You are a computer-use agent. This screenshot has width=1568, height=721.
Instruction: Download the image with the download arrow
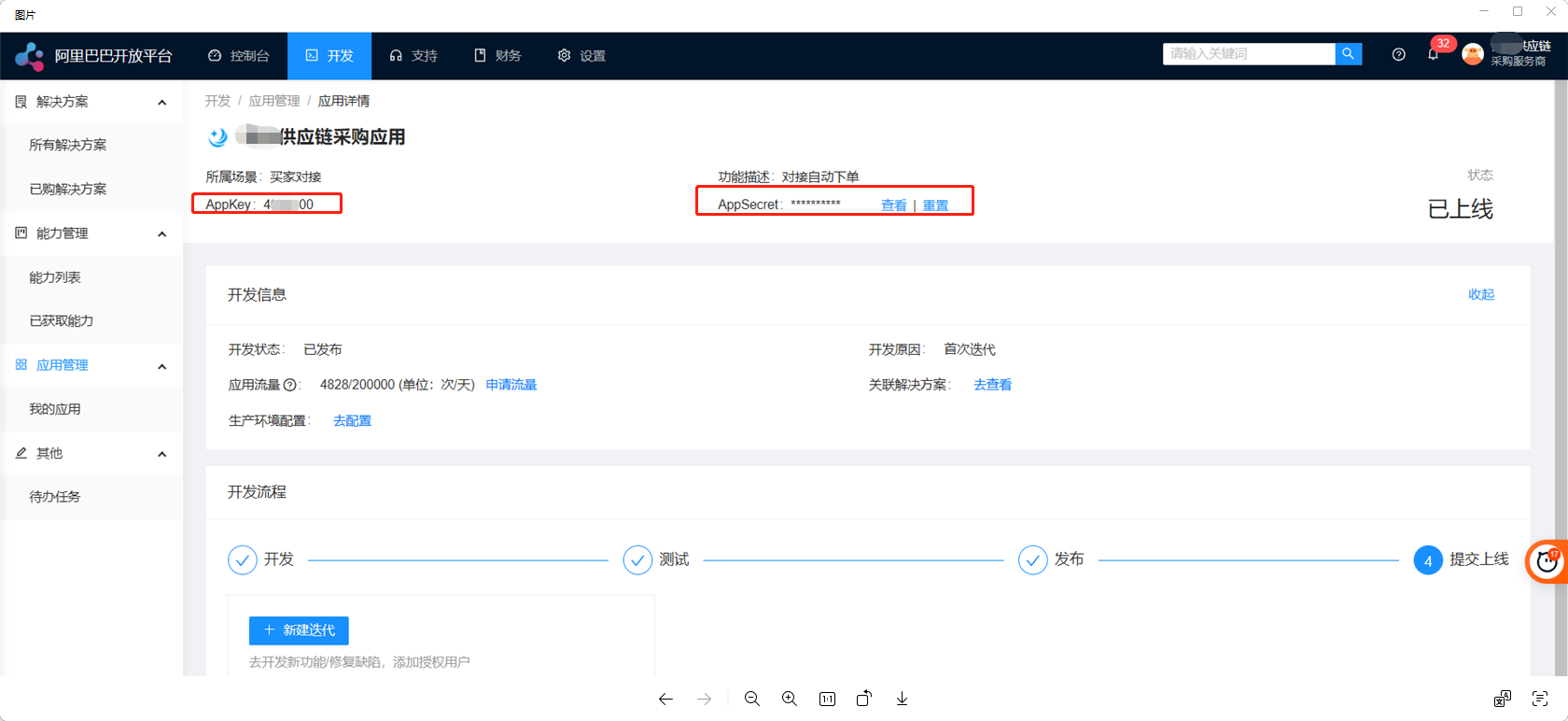[x=902, y=699]
